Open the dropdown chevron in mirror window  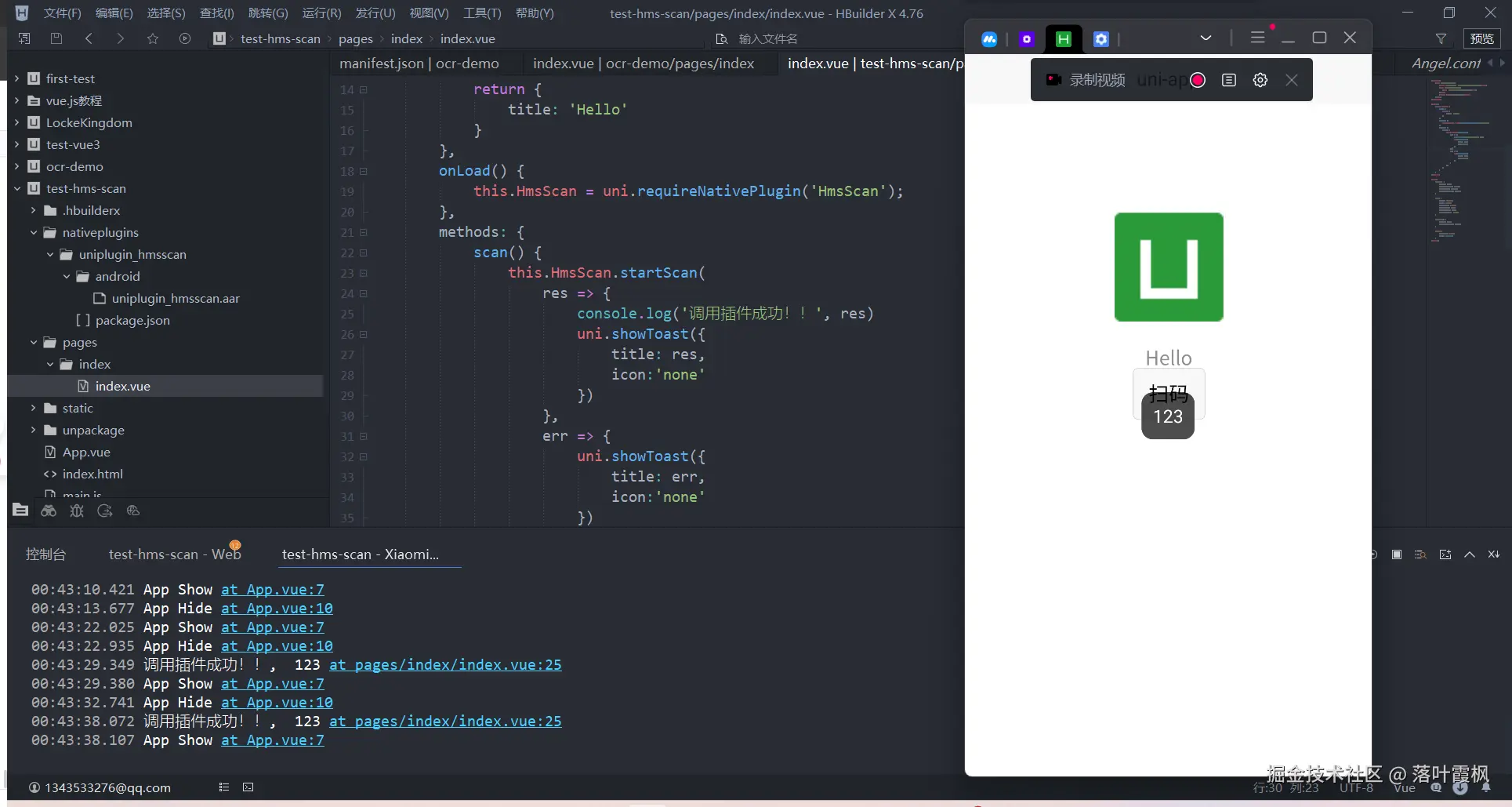1206,38
